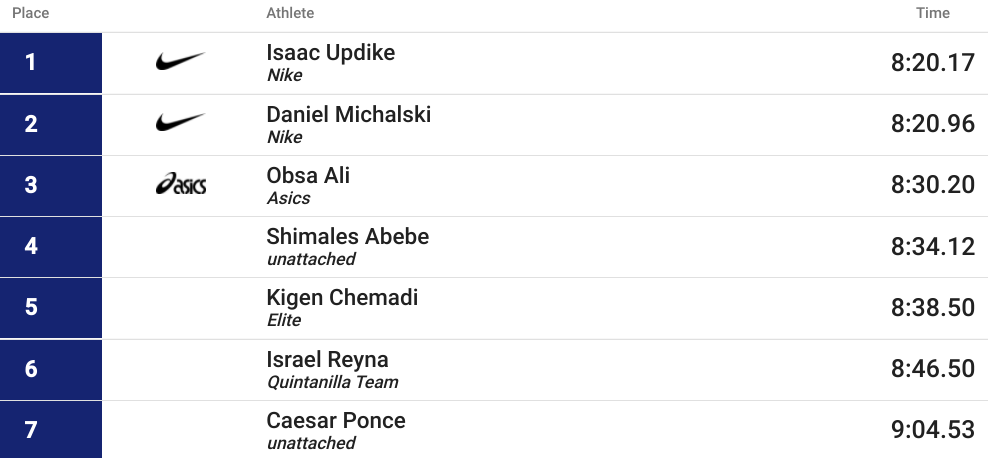Image resolution: width=988 pixels, height=458 pixels.
Task: View the Israel Reyna athlete entry
Action: click(328, 360)
